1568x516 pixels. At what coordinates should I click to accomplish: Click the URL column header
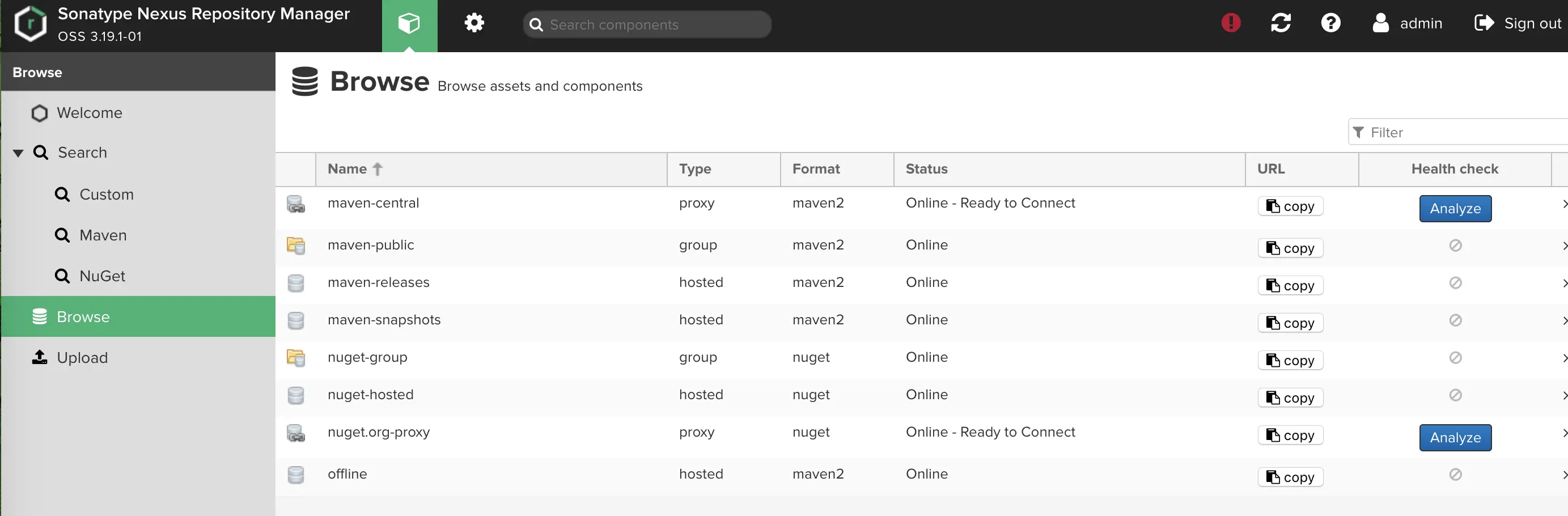[1303, 169]
